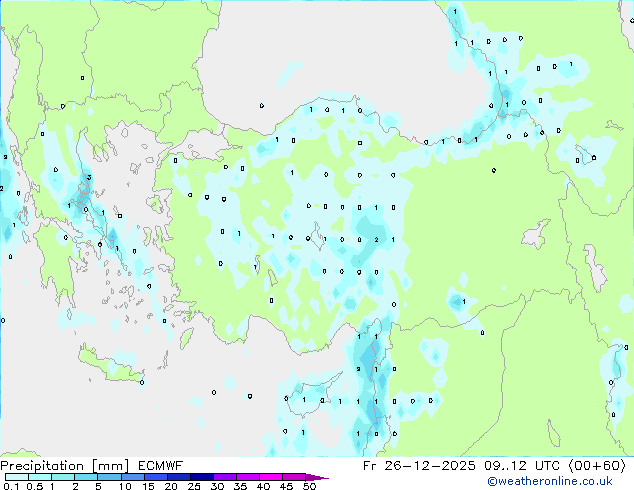
Task: Click the 40–45 mm magenta legend swatch
Action: (x=271, y=477)
